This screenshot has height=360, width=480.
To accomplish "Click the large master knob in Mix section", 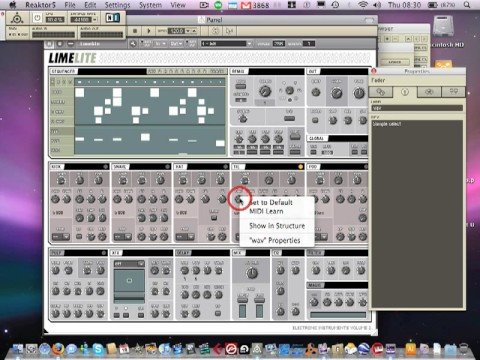I will click(252, 273).
